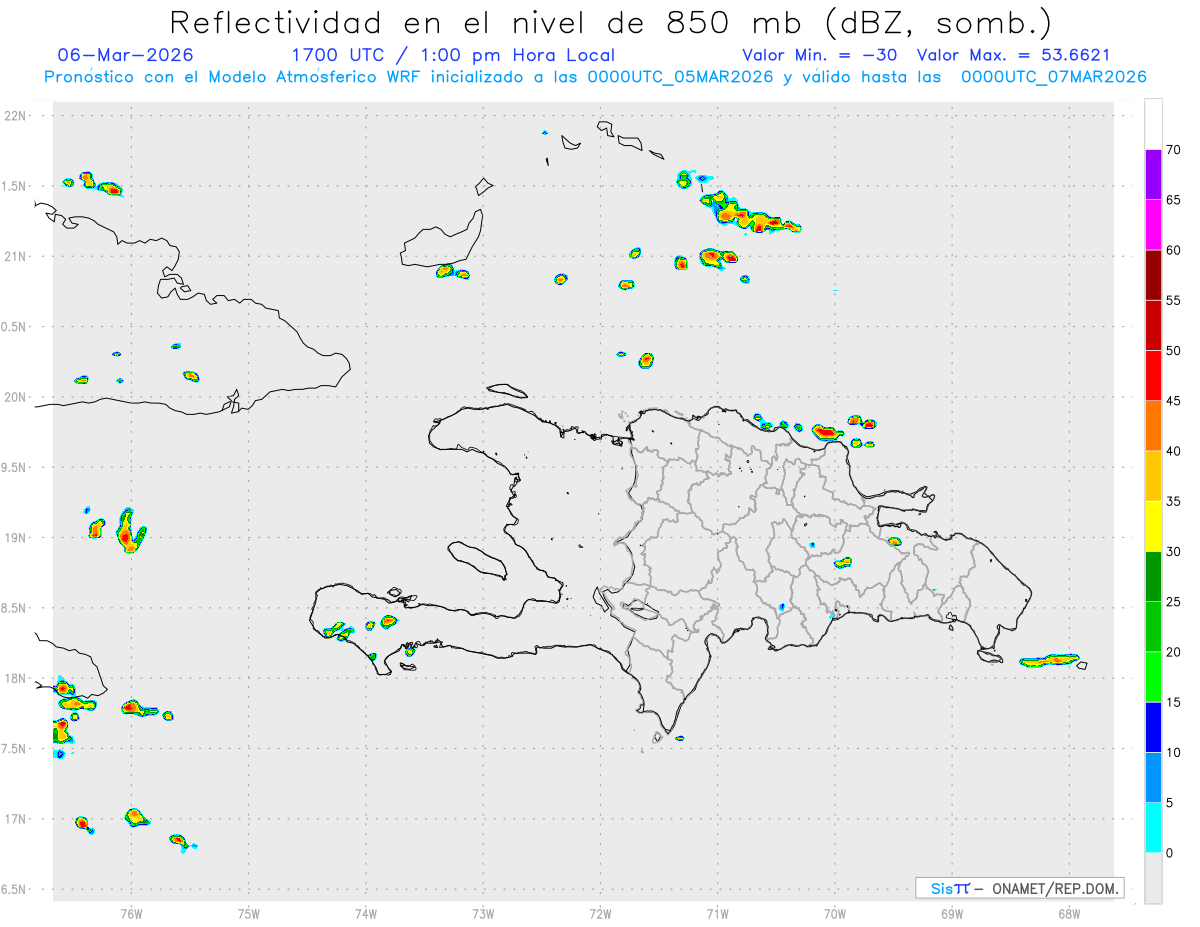
Task: Pick the dark red 55–60 dBZ colorbar segment
Action: 1153,275
